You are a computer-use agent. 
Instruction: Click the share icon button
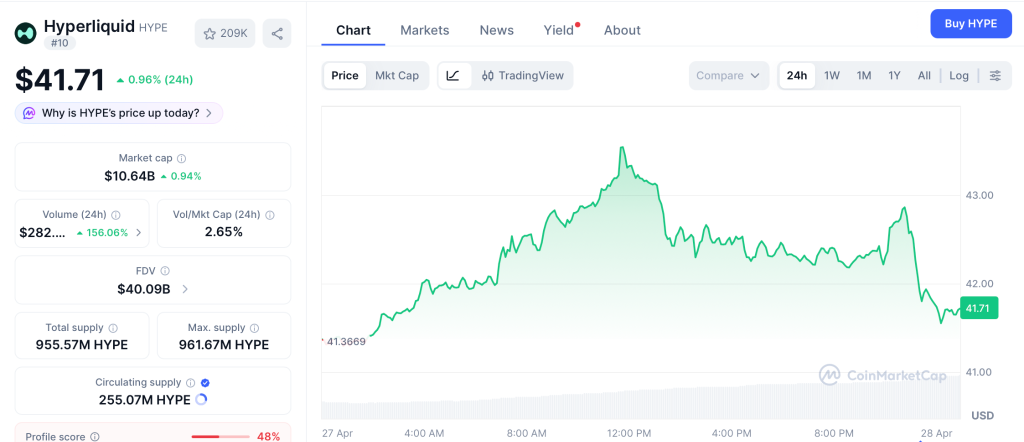click(x=277, y=33)
